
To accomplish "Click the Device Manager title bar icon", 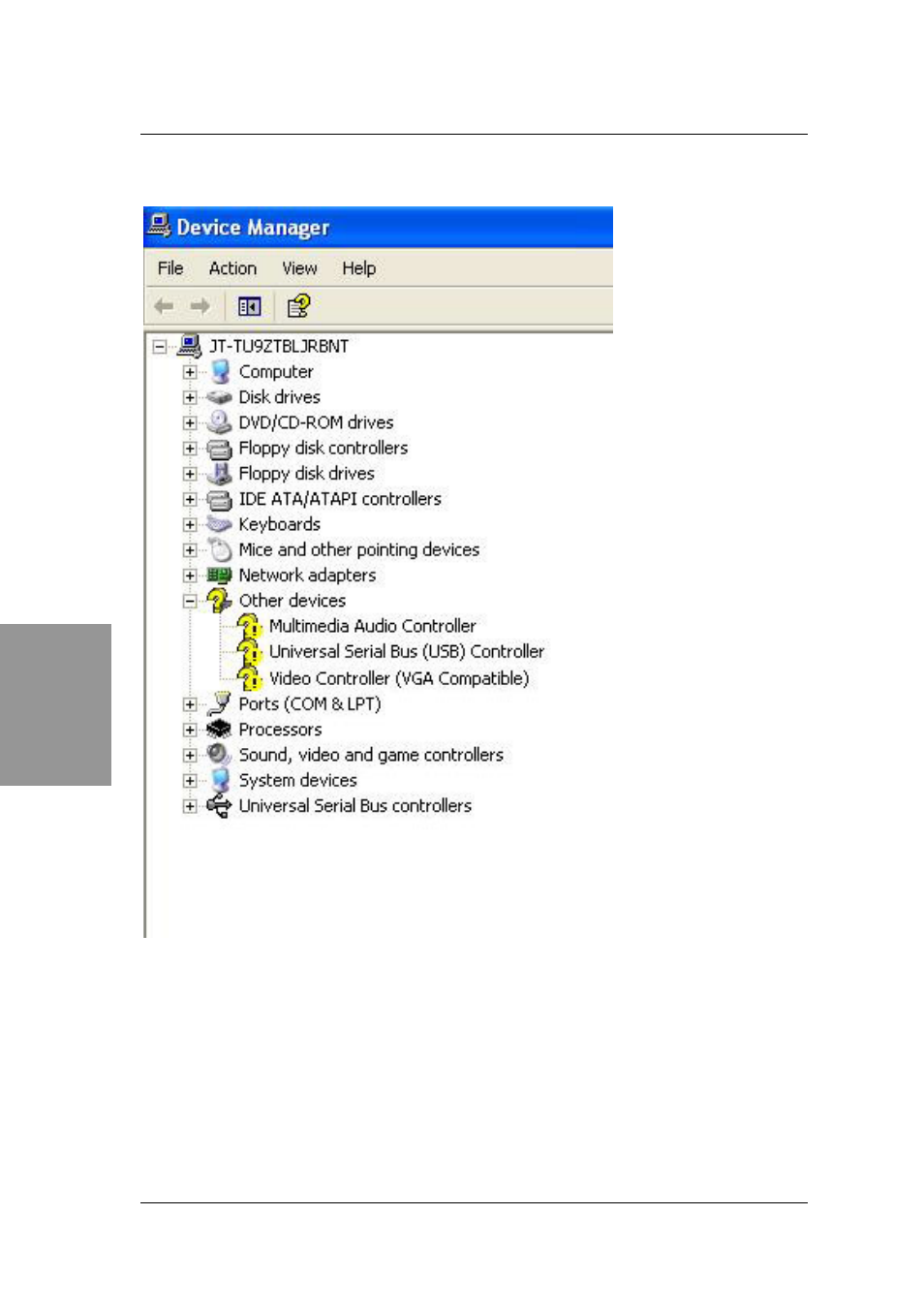I will (159, 226).
